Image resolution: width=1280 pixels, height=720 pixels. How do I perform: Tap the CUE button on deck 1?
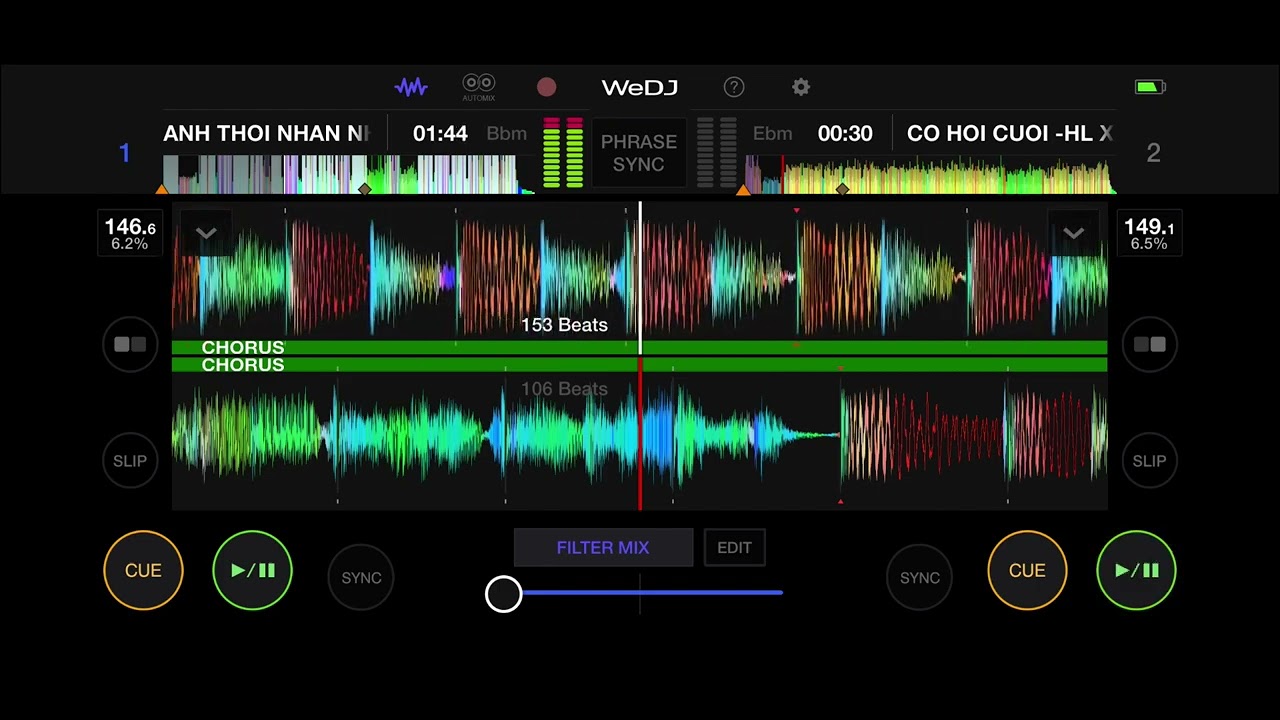(143, 570)
